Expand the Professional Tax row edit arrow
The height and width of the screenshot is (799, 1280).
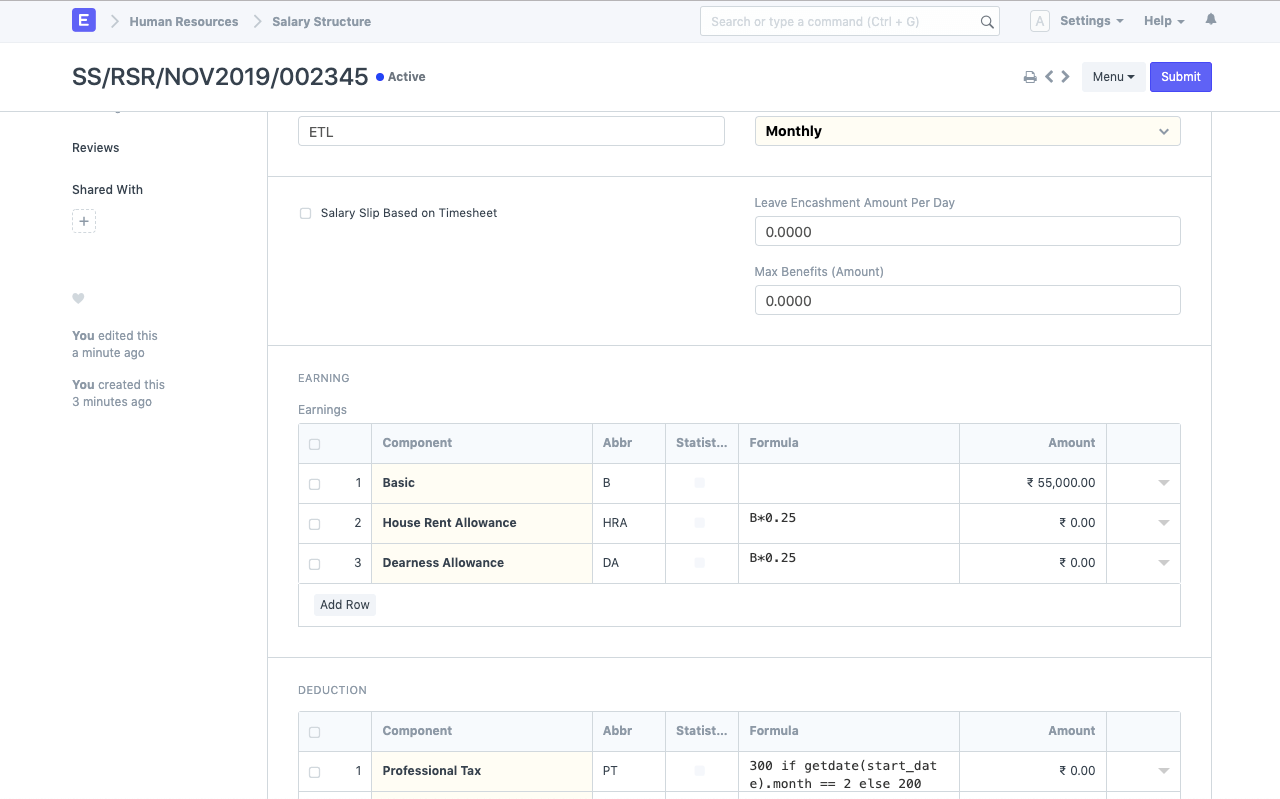click(x=1164, y=771)
